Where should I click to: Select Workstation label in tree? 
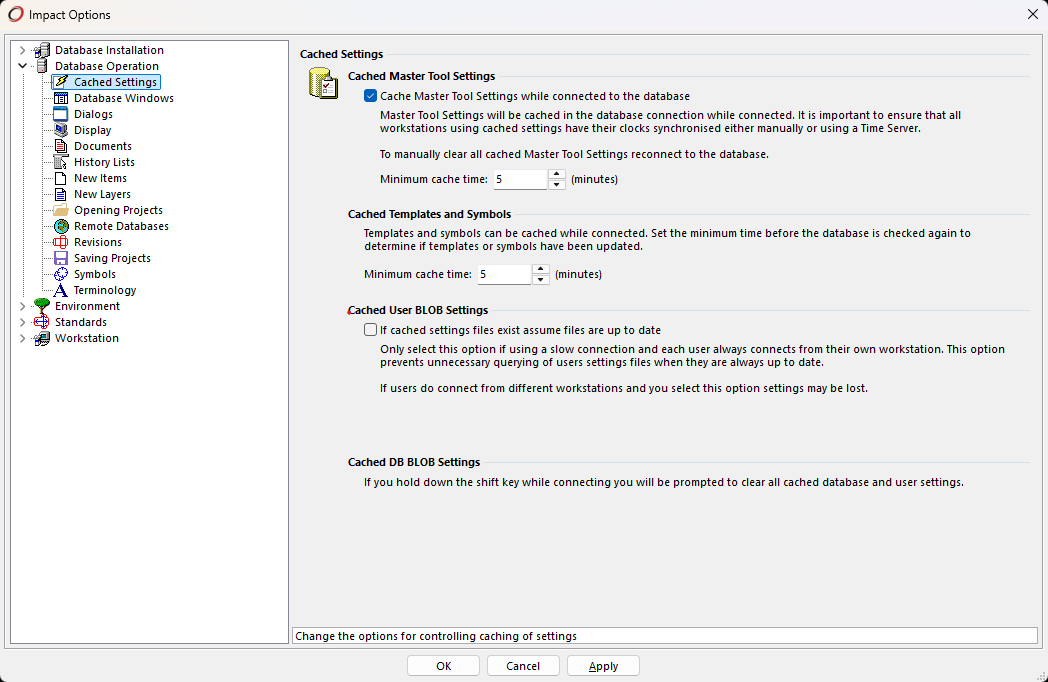coord(87,338)
